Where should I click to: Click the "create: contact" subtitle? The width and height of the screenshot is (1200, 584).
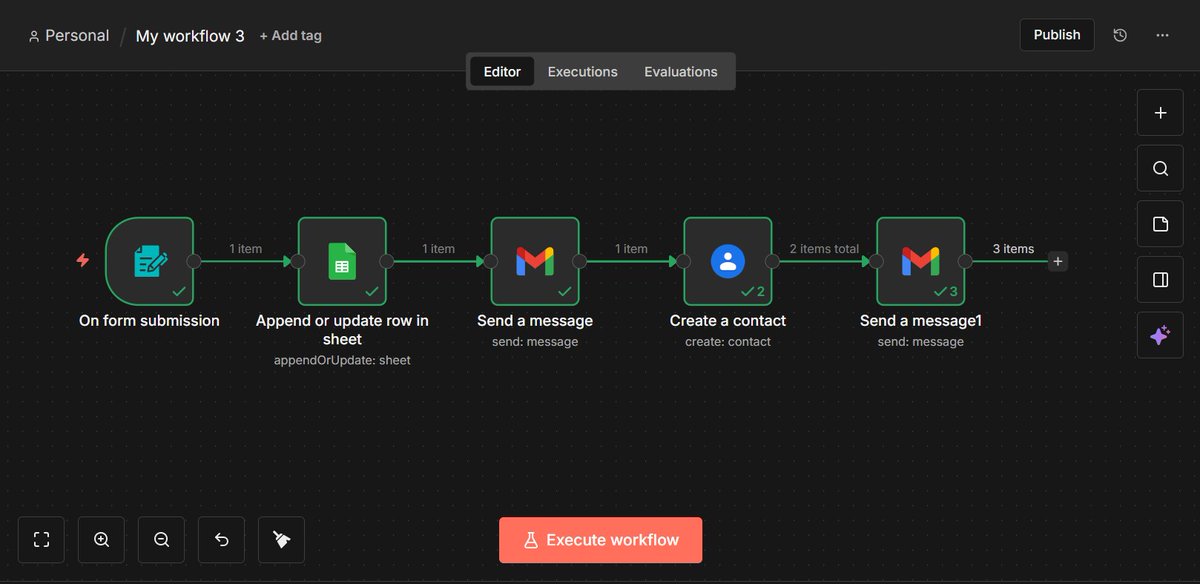coord(728,342)
